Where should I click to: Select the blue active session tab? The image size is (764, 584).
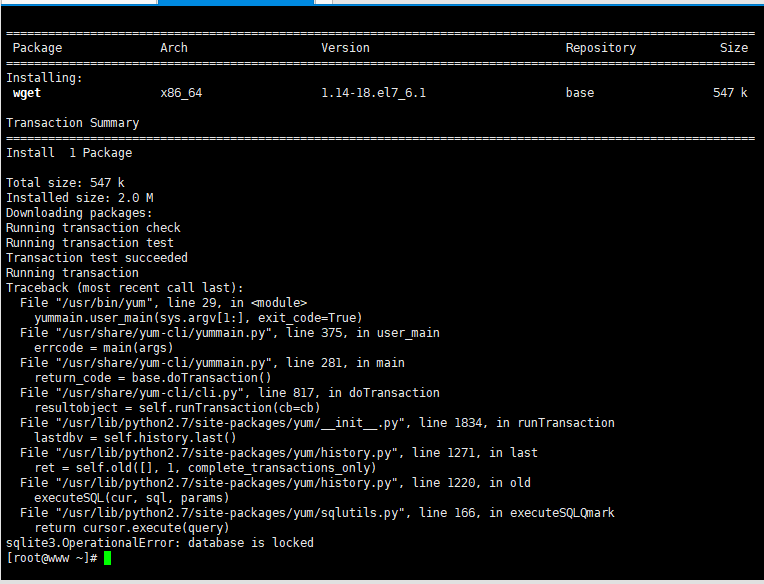click(x=236, y=2)
